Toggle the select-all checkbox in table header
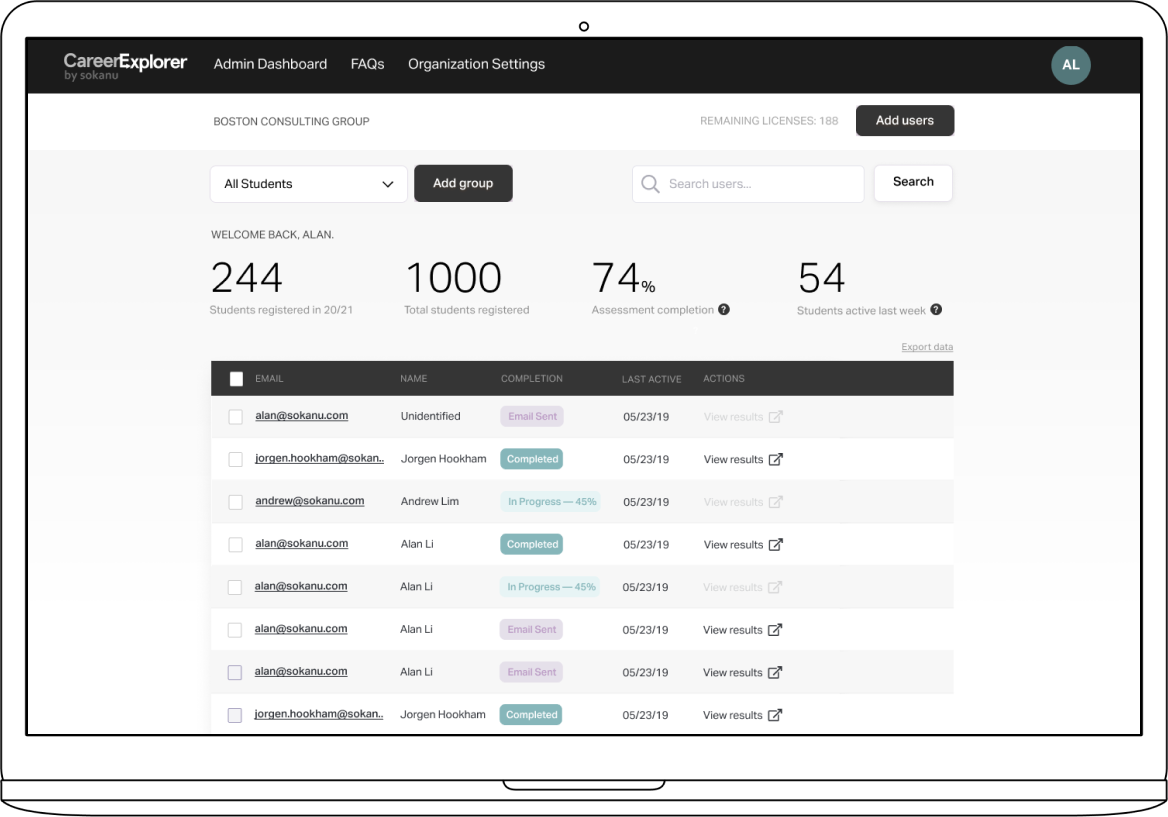Screen dimensions: 1168x817 (236, 379)
